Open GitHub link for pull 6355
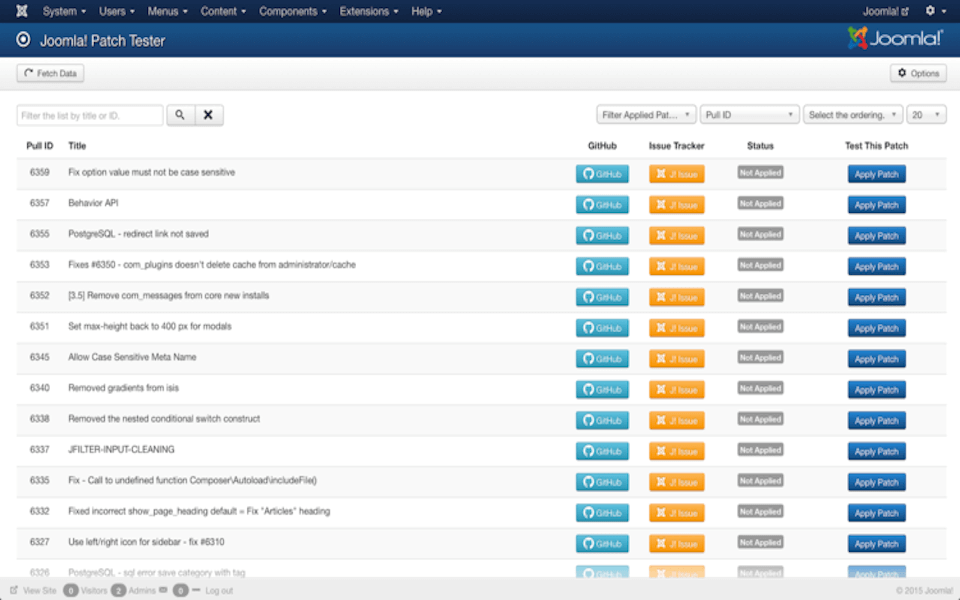 602,236
